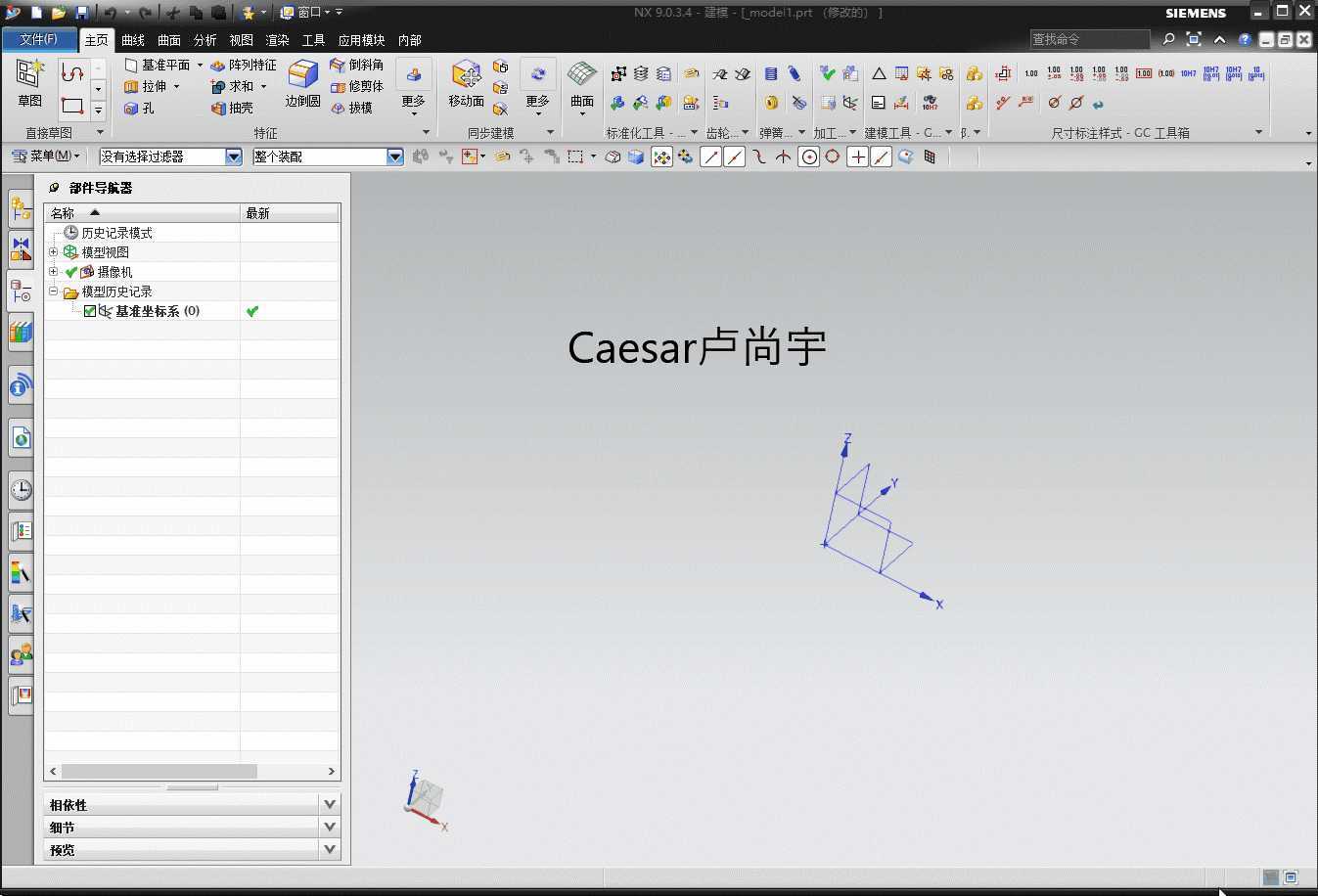1318x896 pixels.
Task: Open the 整个装配 scope dropdown
Action: [395, 157]
